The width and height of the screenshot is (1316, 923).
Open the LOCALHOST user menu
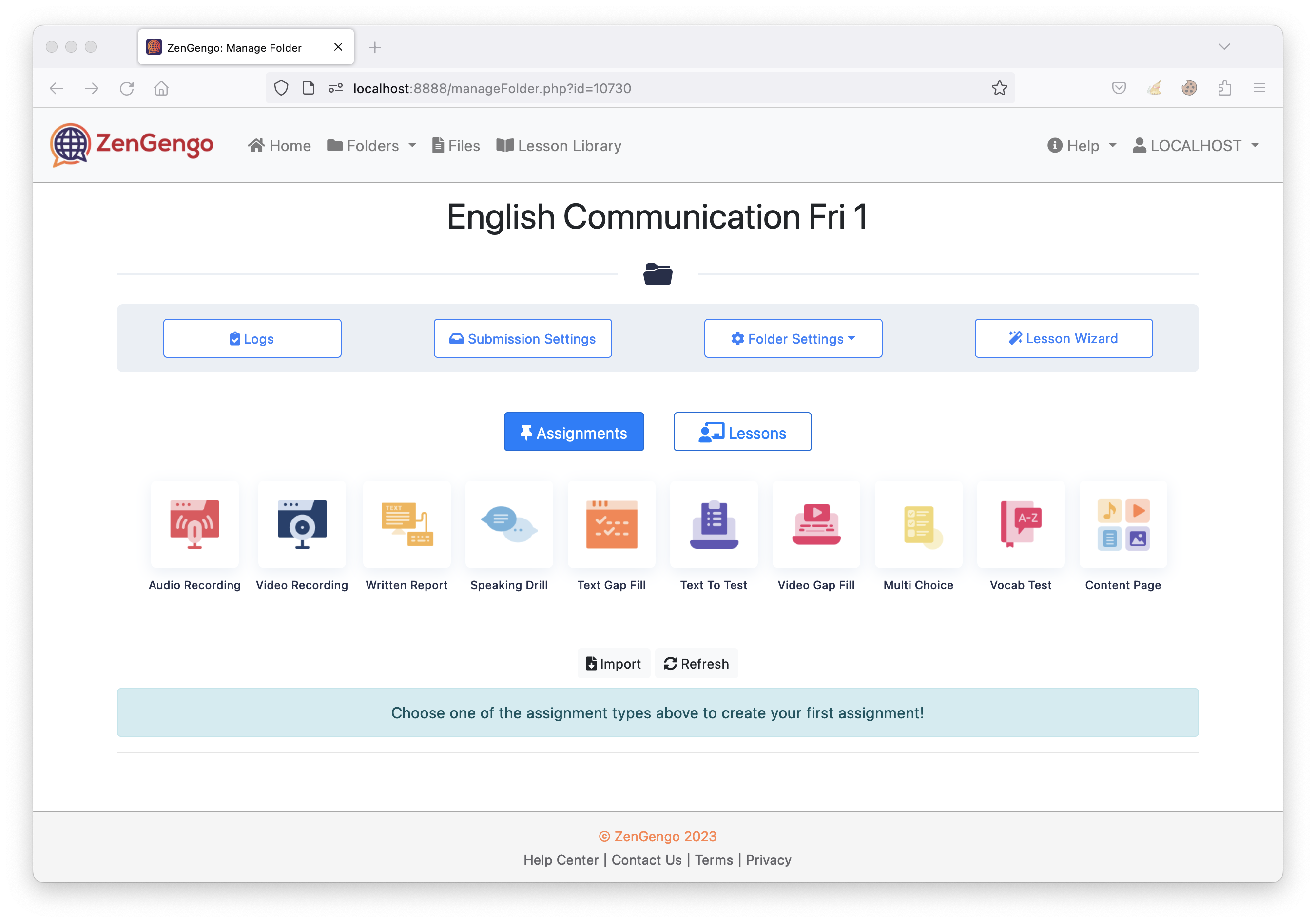[x=1196, y=146]
